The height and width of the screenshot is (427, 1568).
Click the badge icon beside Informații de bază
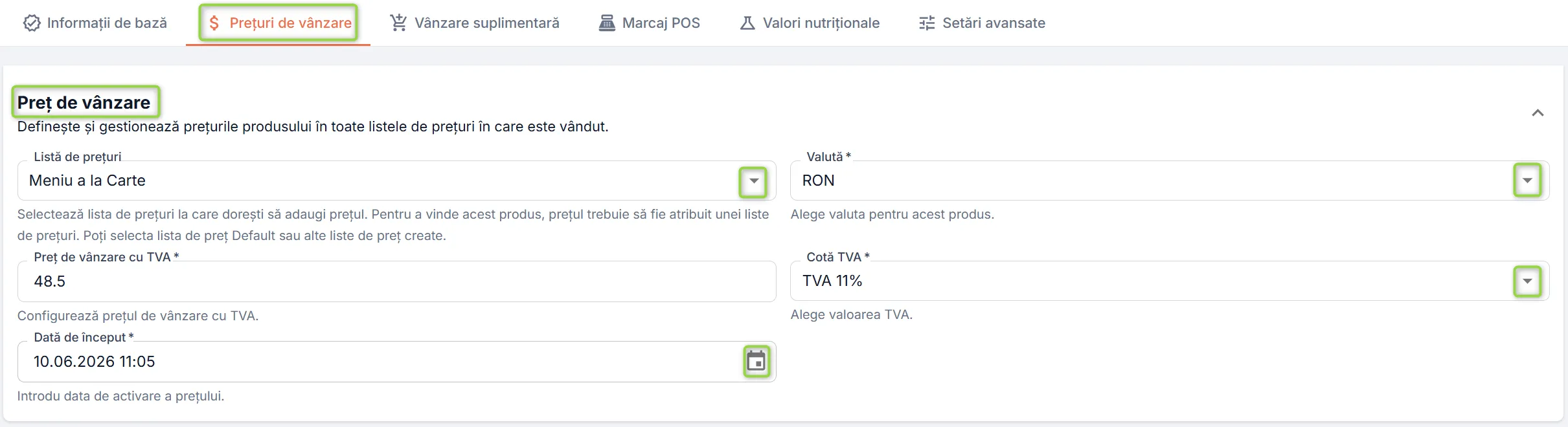coord(32,23)
